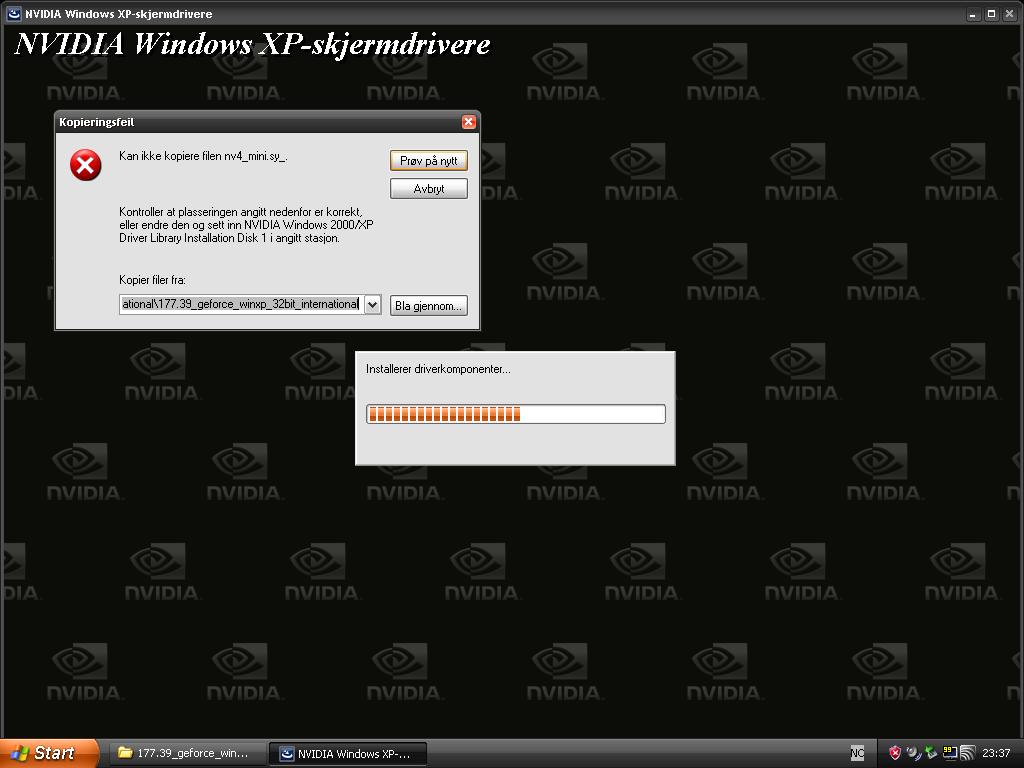Open the Start menu

tap(49, 753)
